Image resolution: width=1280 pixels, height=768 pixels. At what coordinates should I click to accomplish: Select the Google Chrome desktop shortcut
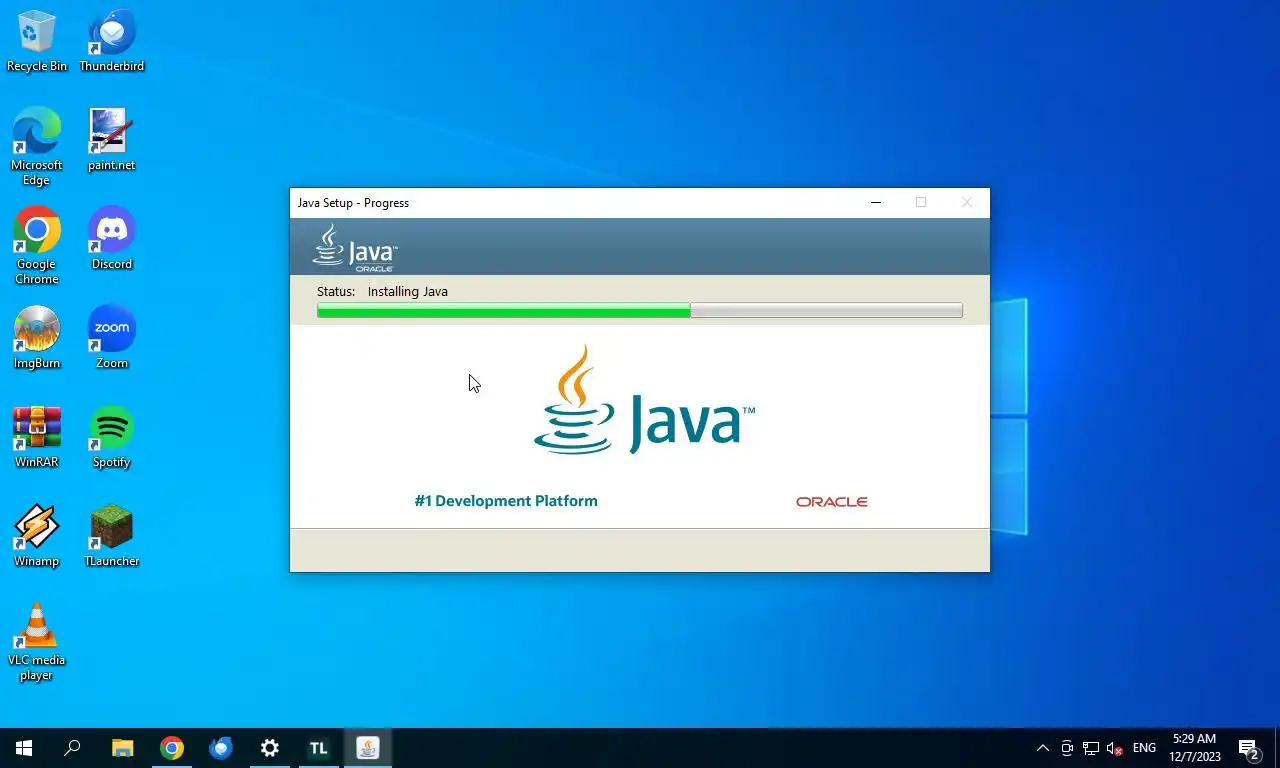click(x=37, y=246)
